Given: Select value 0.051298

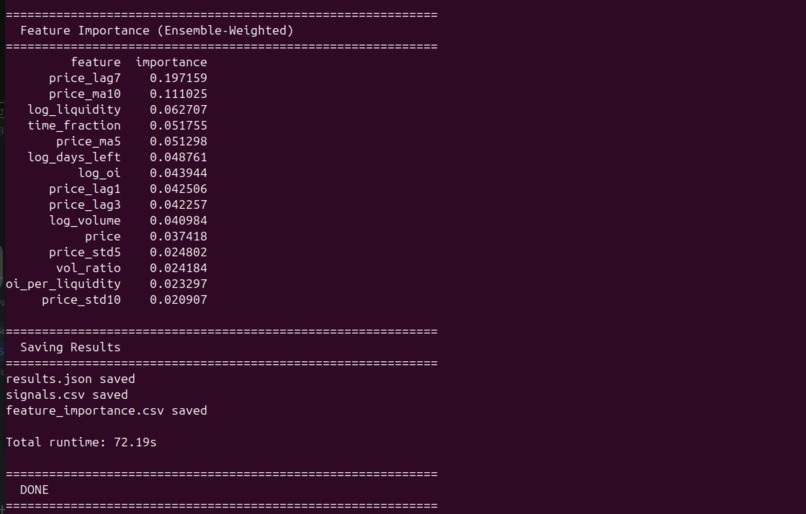Looking at the screenshot, I should coord(178,141).
